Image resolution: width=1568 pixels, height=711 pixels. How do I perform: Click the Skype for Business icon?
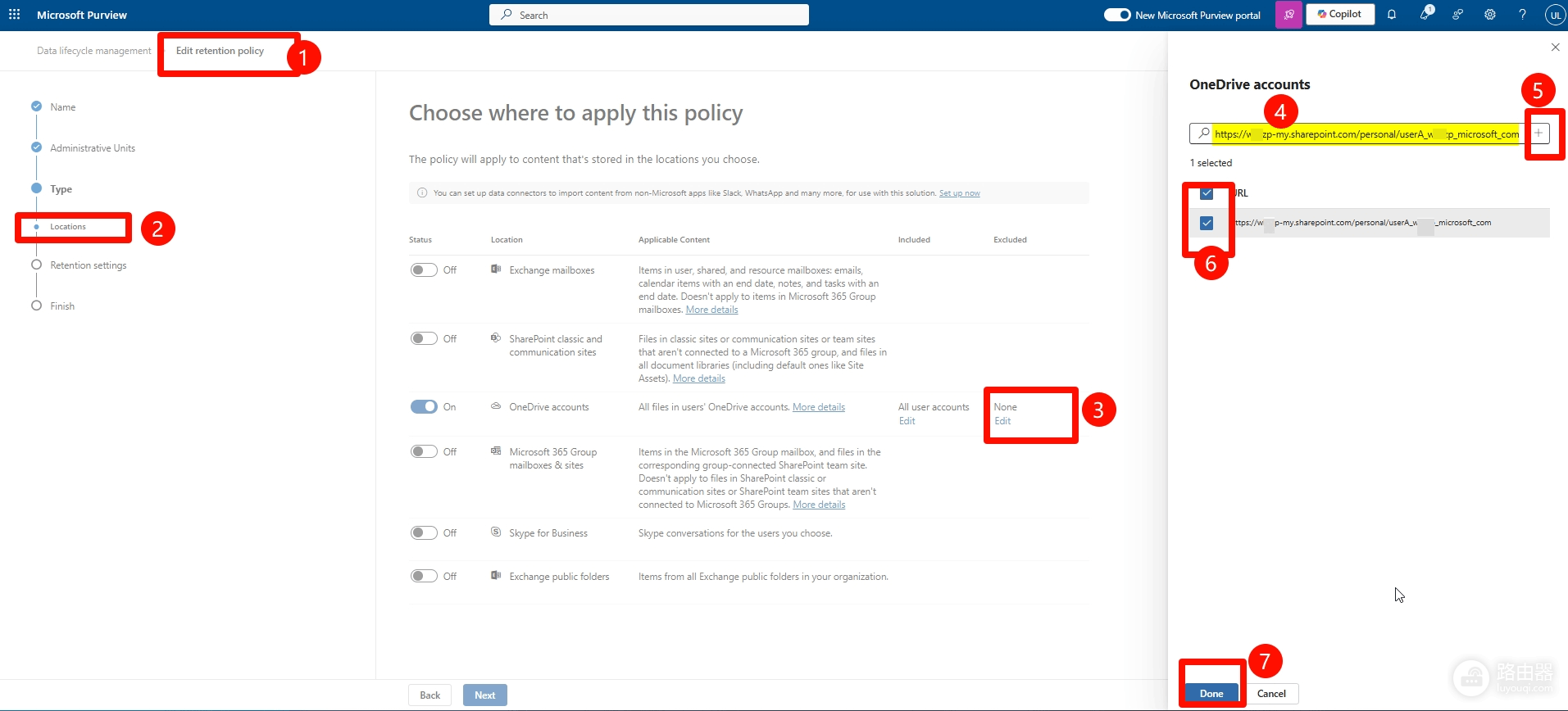click(x=496, y=532)
